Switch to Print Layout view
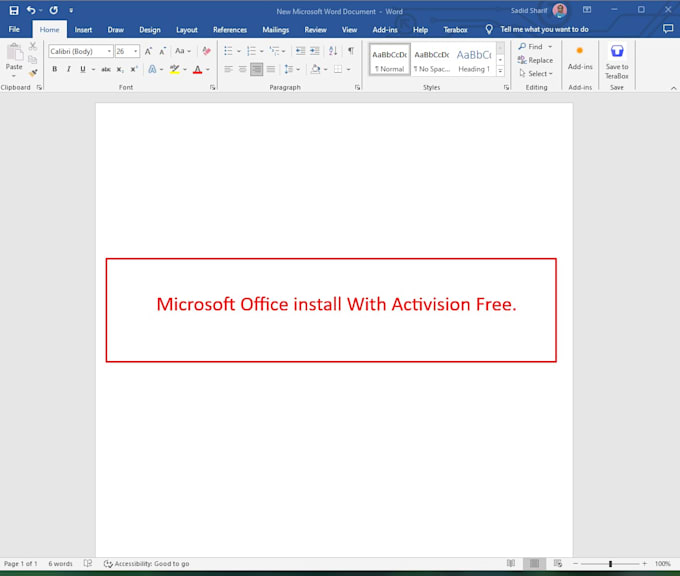 (x=534, y=563)
